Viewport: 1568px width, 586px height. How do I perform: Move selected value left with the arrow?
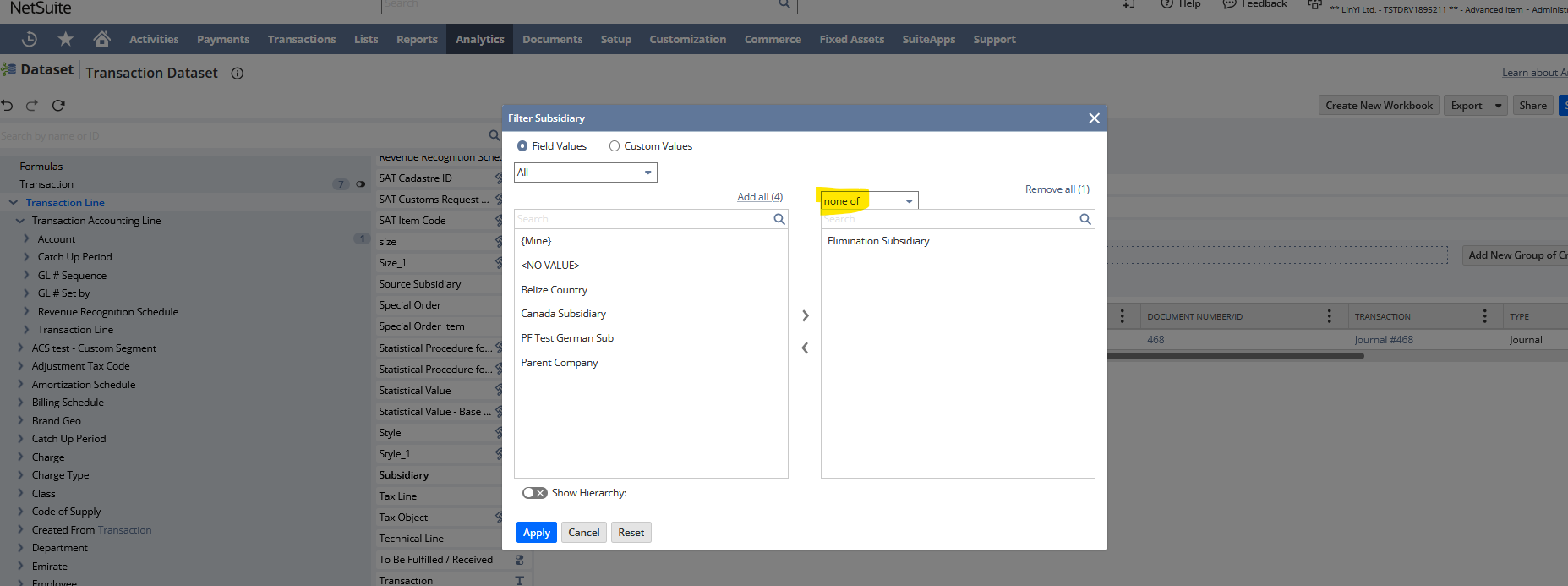pos(805,348)
